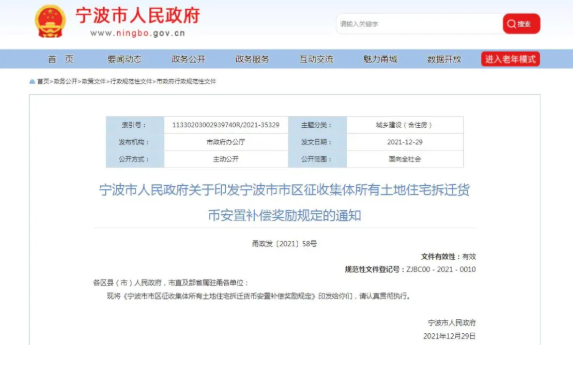Click the 城乡建设（含住房）cell
This screenshot has height=371, width=573.
(x=405, y=125)
